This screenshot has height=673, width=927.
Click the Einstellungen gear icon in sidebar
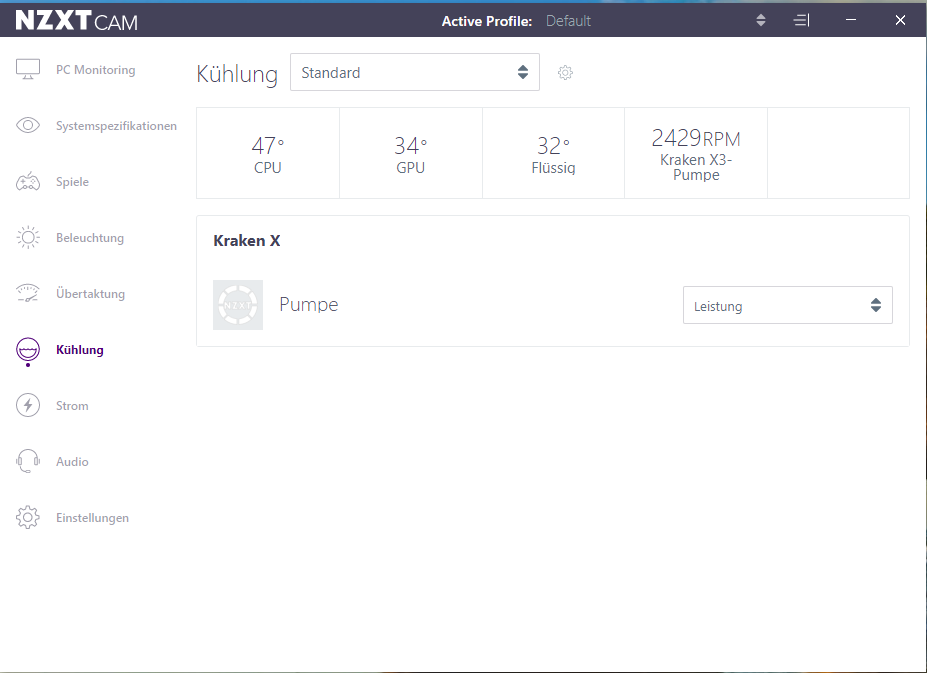28,517
